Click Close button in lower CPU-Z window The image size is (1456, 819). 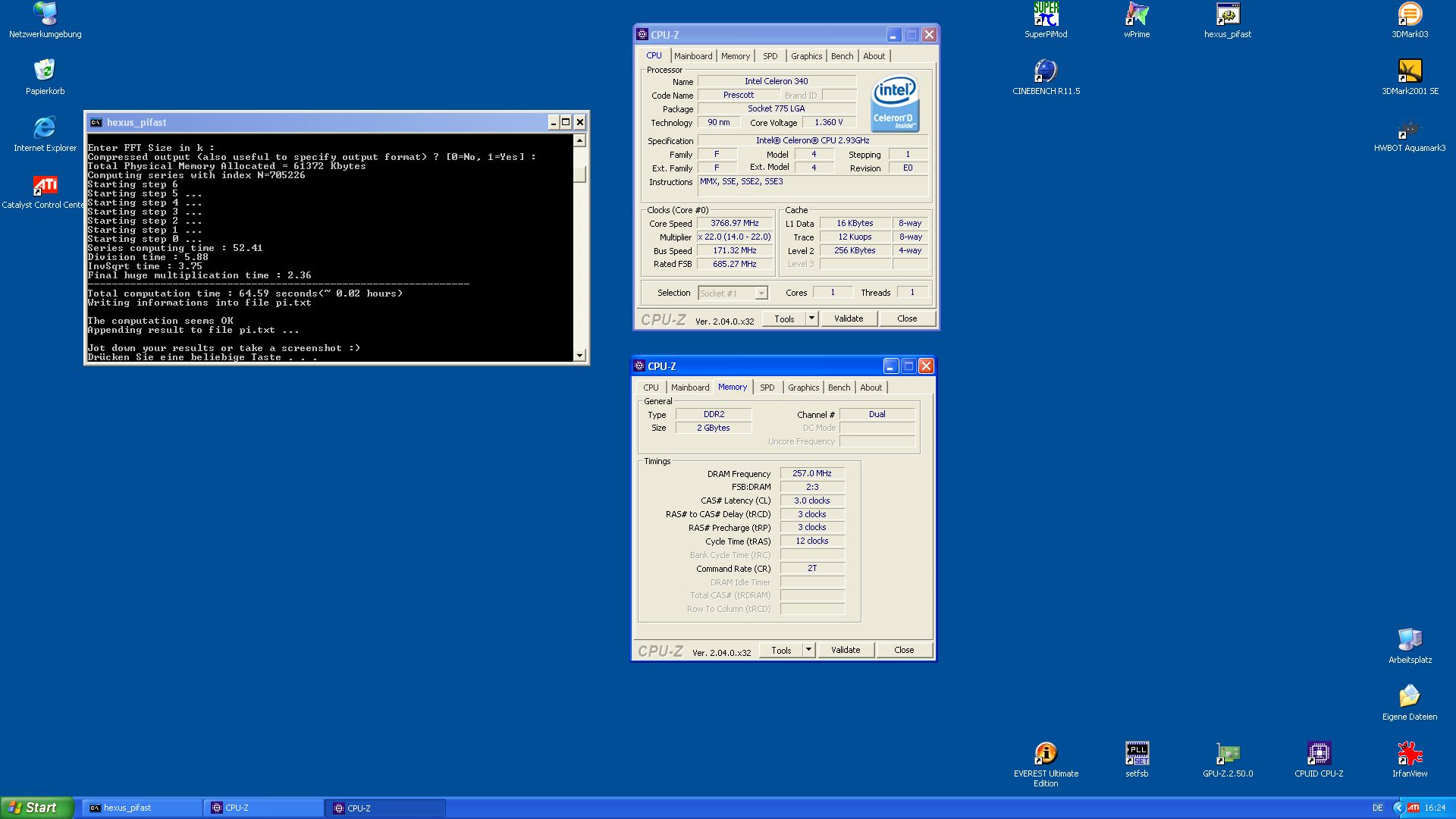click(x=904, y=650)
